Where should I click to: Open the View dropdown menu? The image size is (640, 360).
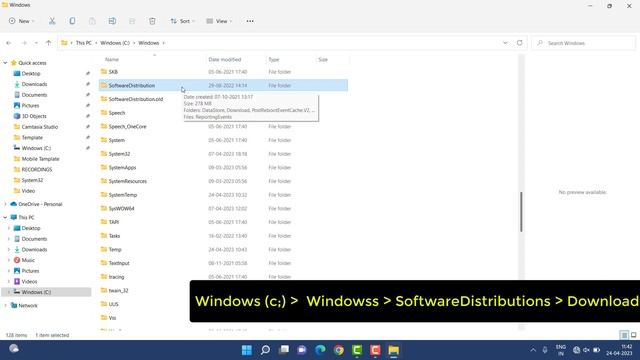[219, 21]
